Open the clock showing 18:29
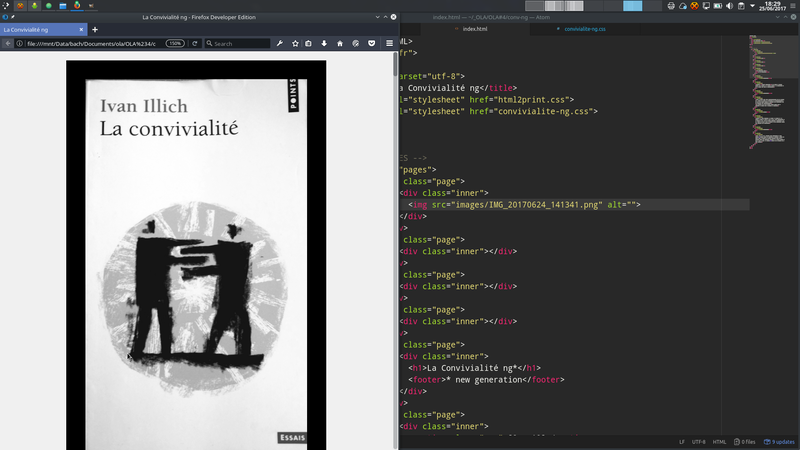Viewport: 800px width, 450px height. [x=772, y=6]
